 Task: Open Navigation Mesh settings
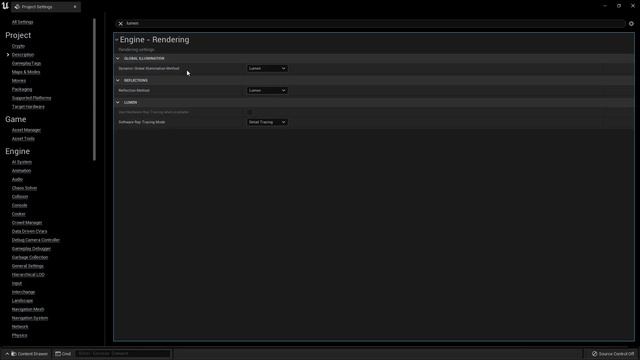coord(28,309)
